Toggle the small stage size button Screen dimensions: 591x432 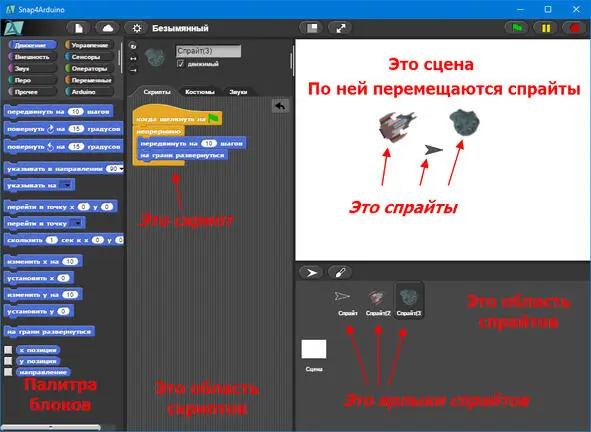(312, 28)
